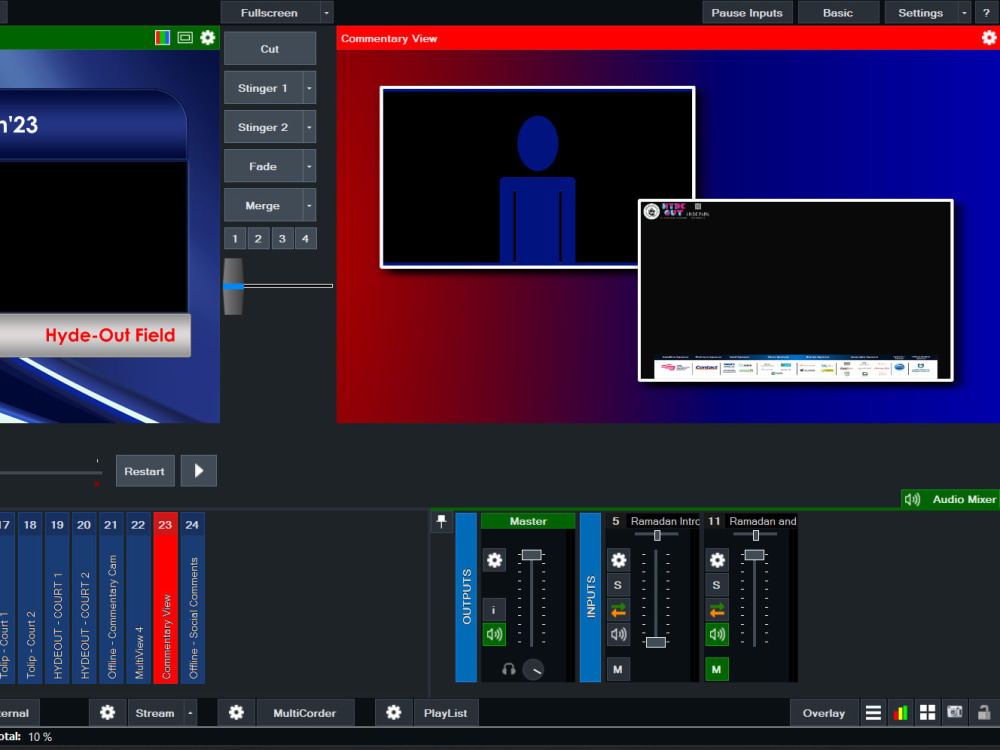1000x750 pixels.
Task: Open Stream settings gear
Action: pos(107,713)
